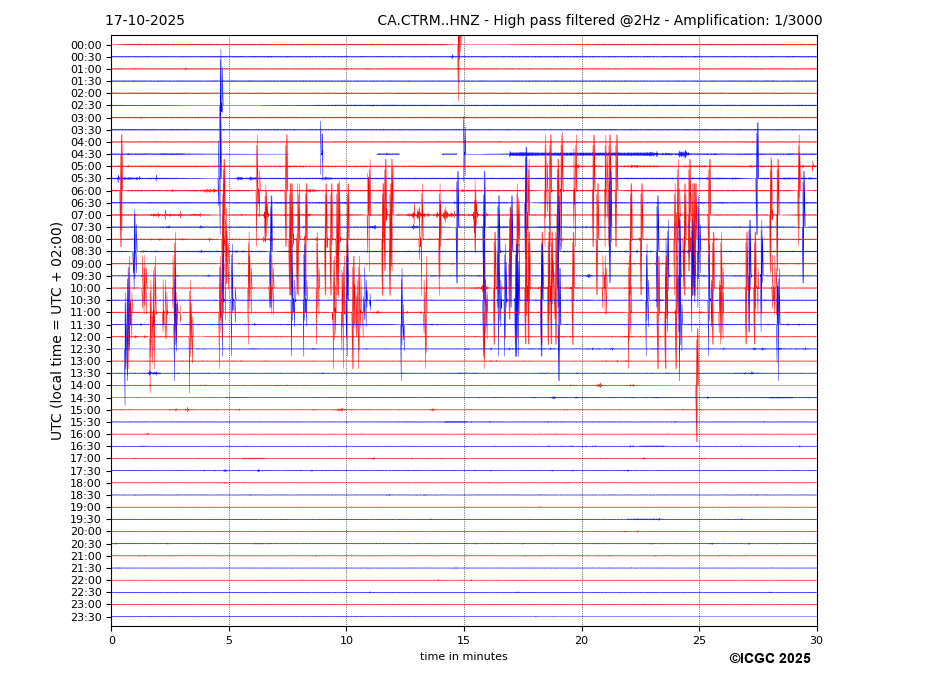Select the 17:00 time row label
Image resolution: width=927 pixels, height=696 pixels.
click(x=86, y=459)
